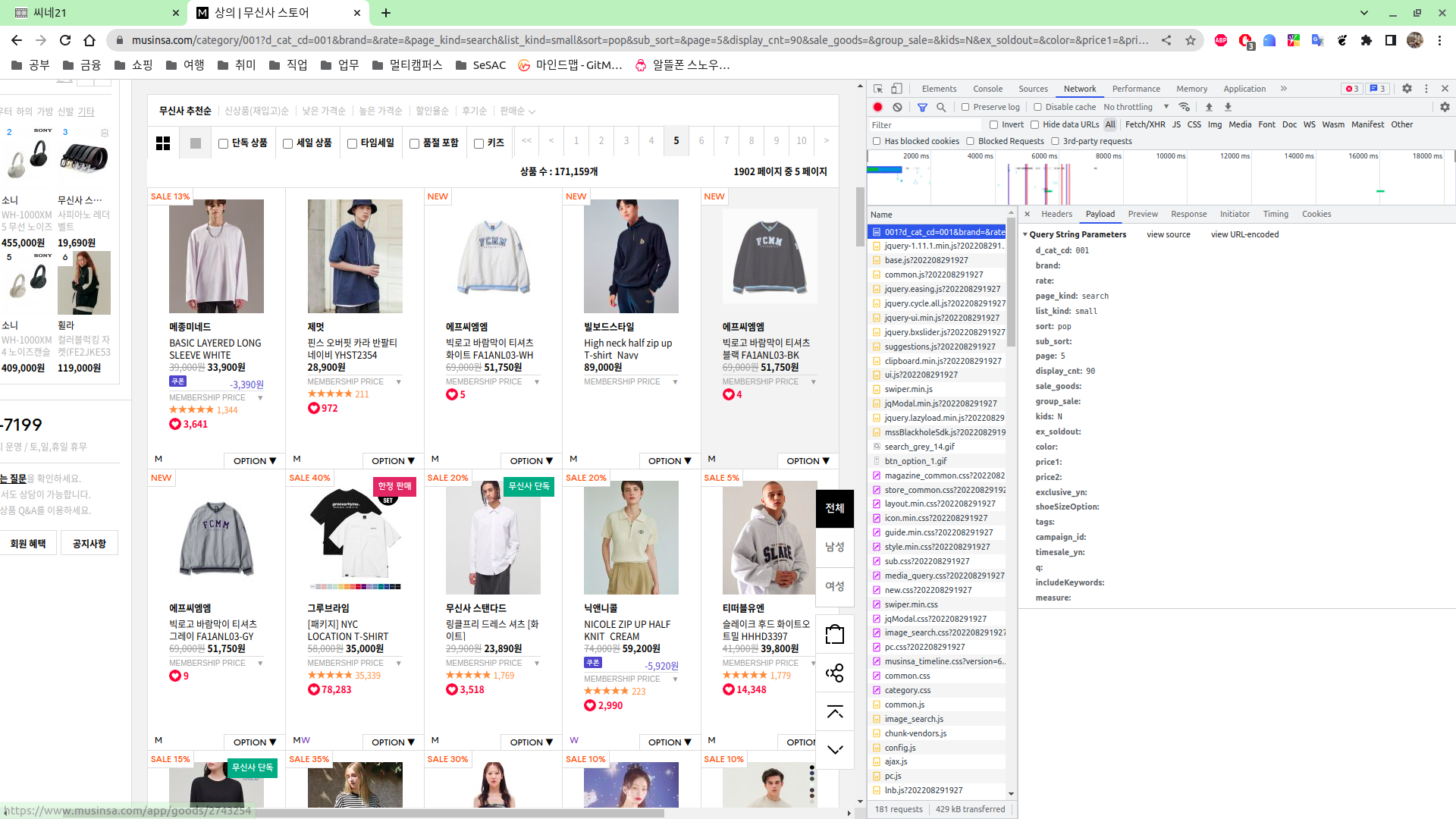Image resolution: width=1456 pixels, height=819 pixels.
Task: Check the Disable cache option
Action: click(1037, 107)
